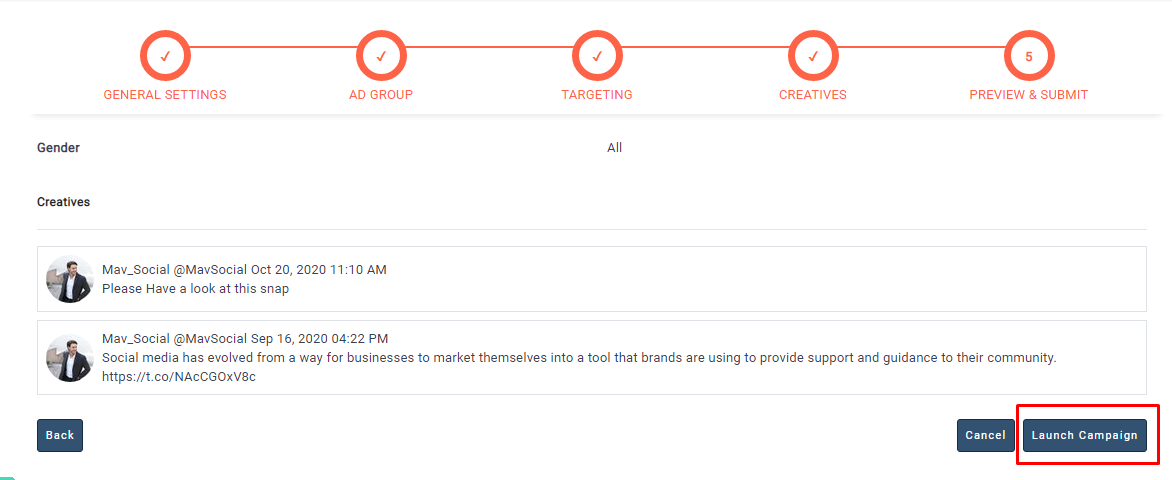Go to the Ad Group step label
Image resolution: width=1172 pixels, height=480 pixels.
point(381,95)
